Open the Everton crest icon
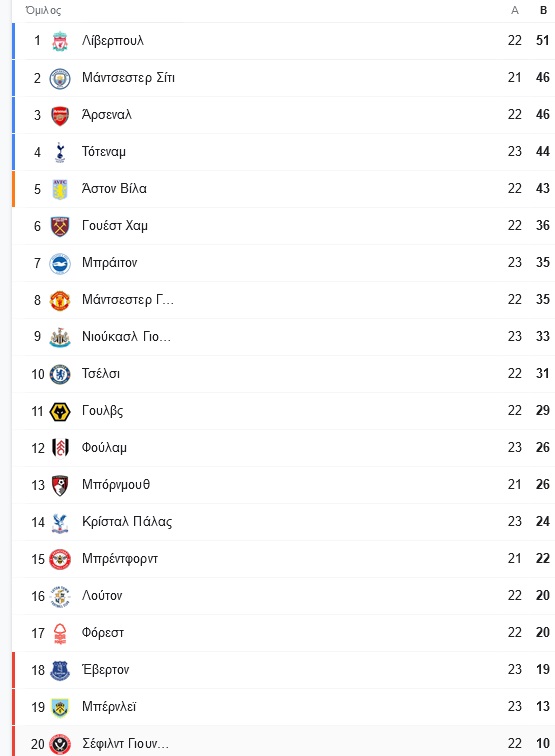This screenshot has width=555, height=756. point(60,670)
